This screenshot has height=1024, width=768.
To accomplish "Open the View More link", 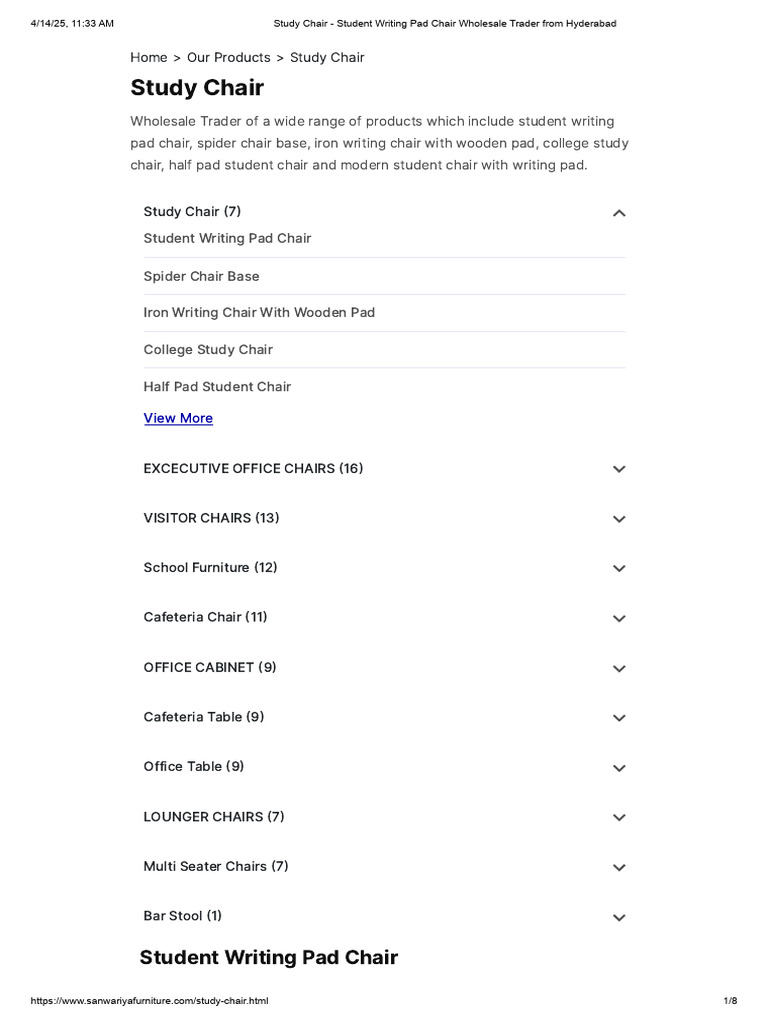I will point(178,418).
